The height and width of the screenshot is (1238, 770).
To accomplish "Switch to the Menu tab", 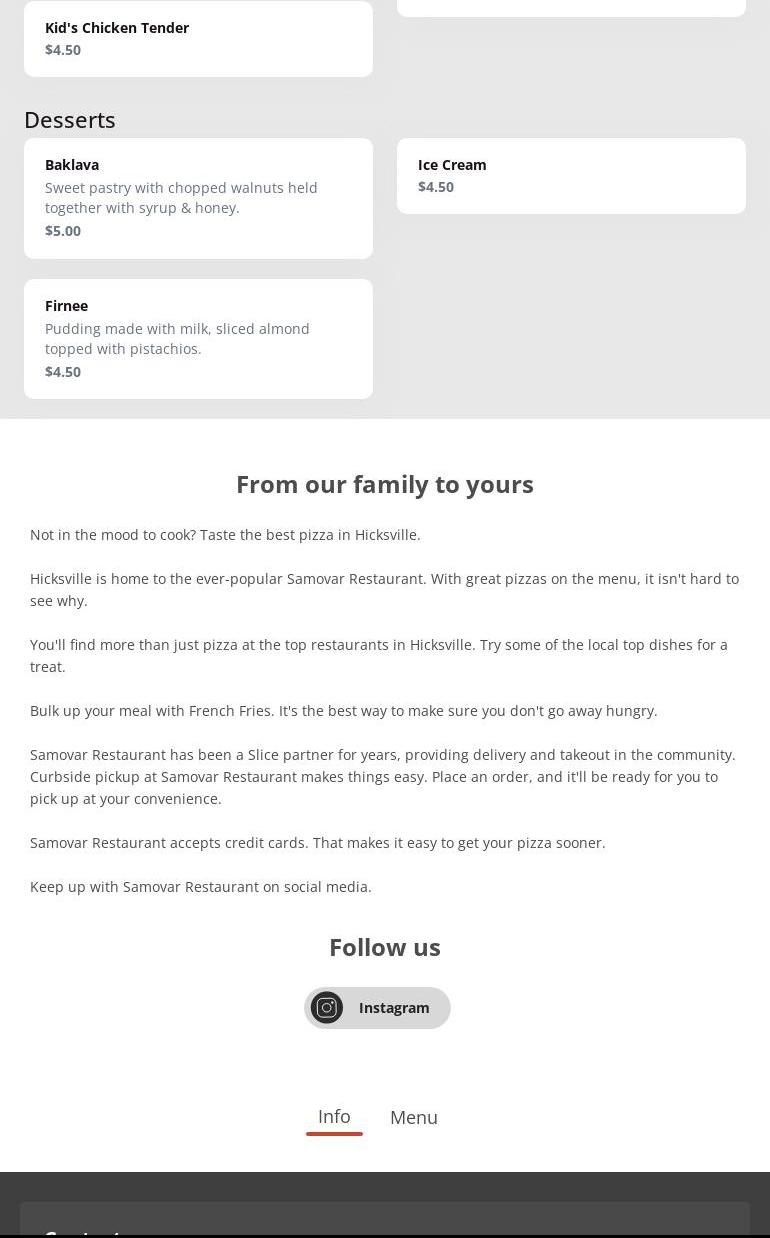I will 414,1118.
